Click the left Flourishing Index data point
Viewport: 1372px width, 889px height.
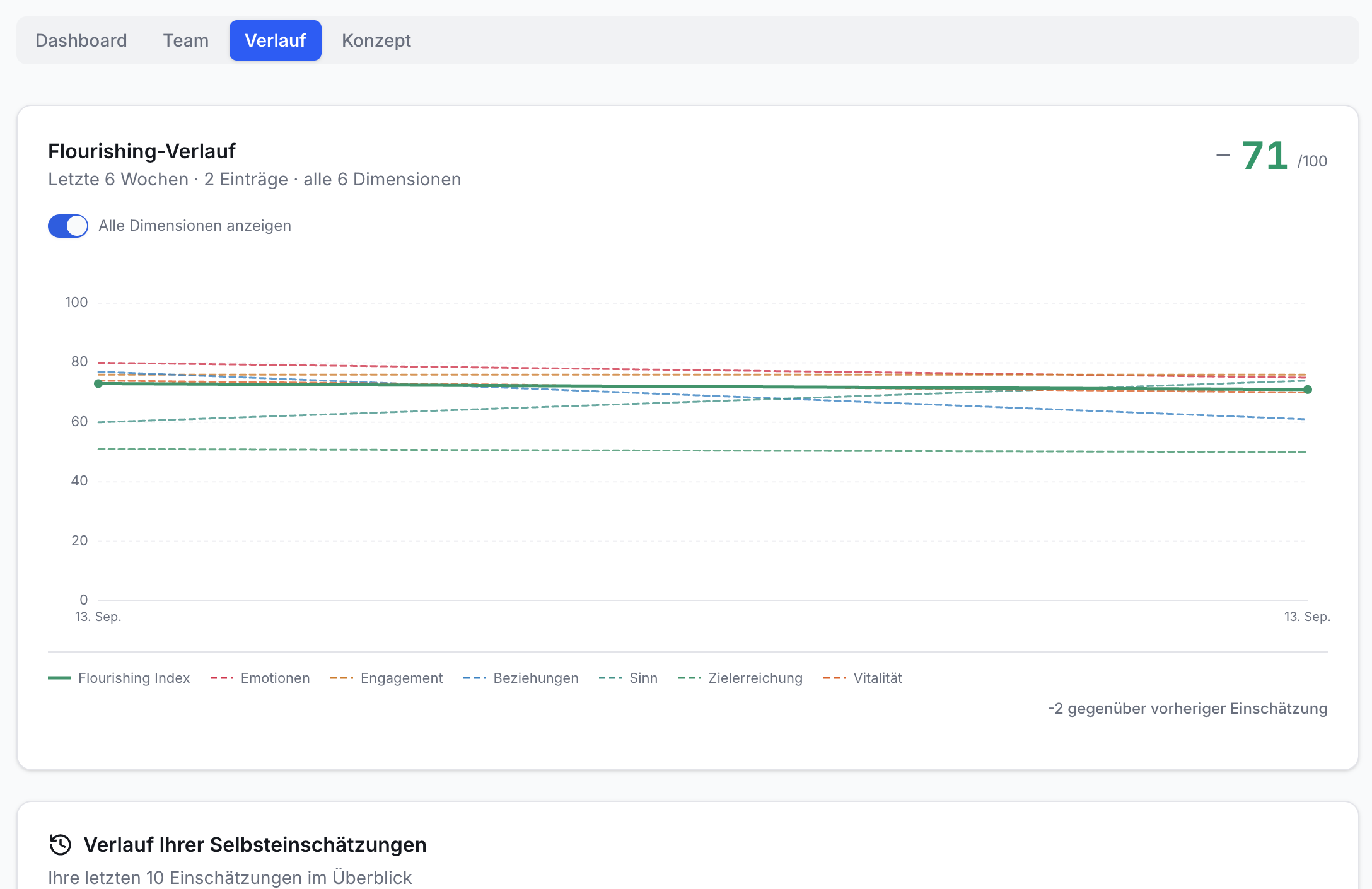[x=98, y=383]
